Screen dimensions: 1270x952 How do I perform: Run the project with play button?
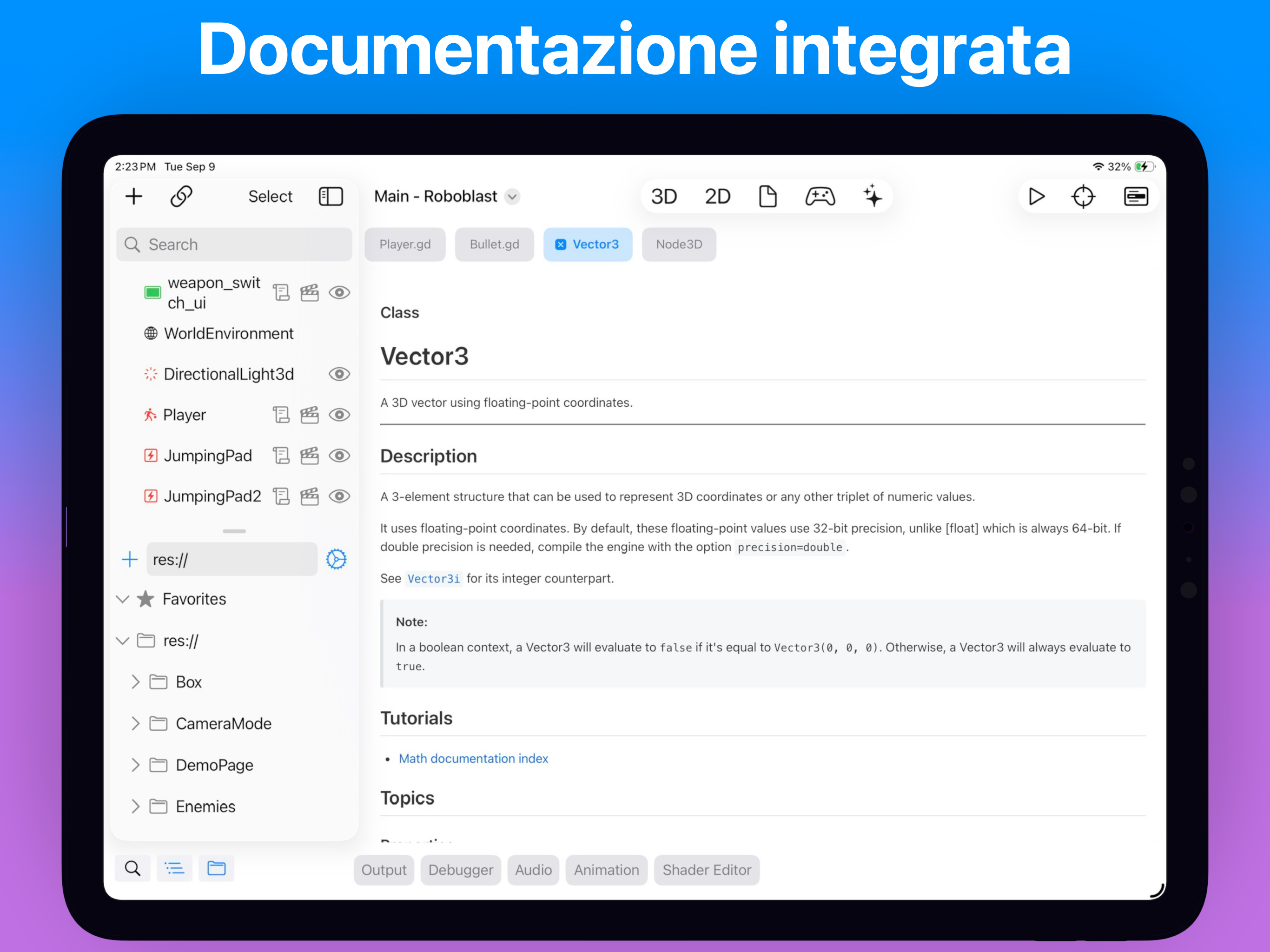(1036, 196)
